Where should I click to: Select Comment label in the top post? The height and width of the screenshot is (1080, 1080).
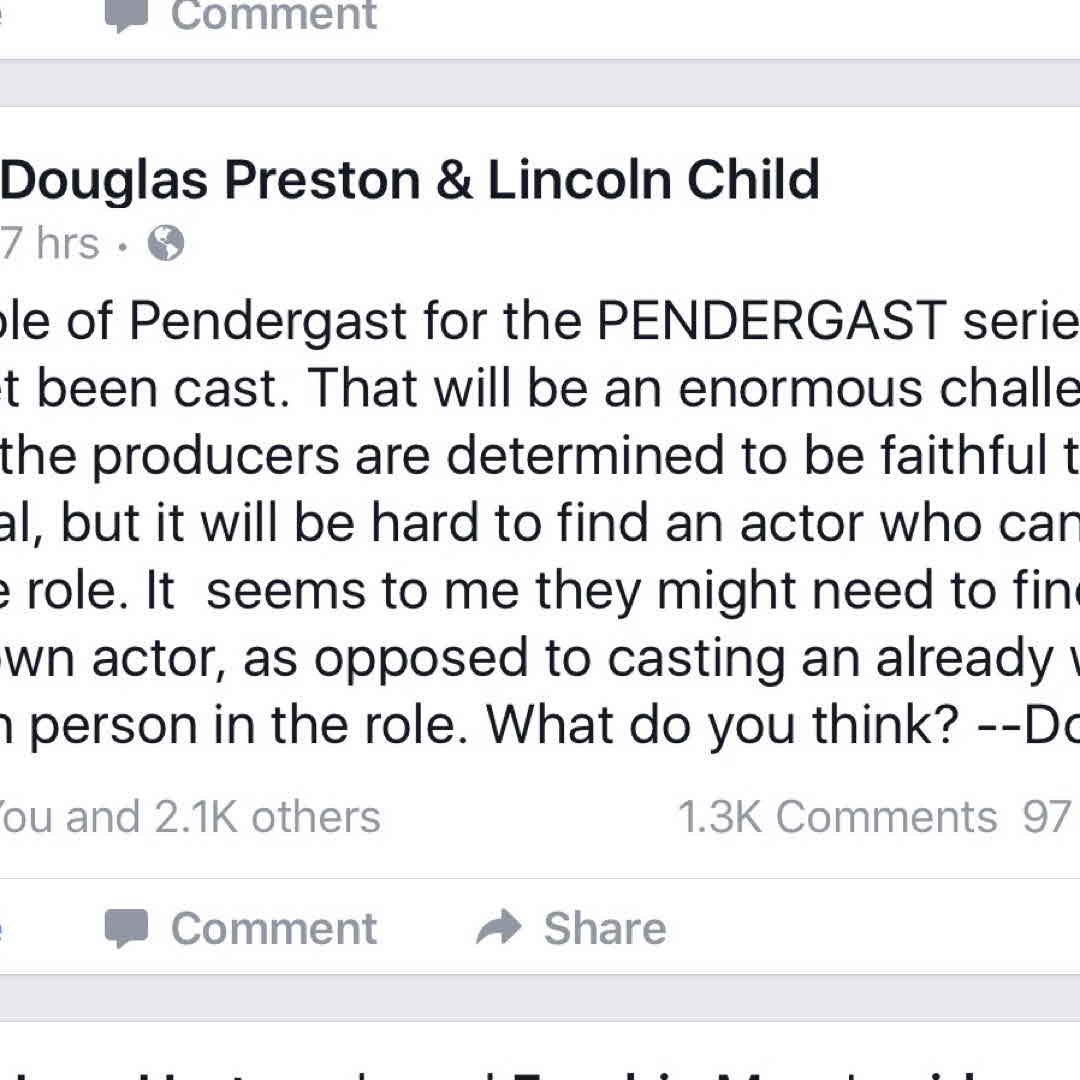click(x=273, y=14)
